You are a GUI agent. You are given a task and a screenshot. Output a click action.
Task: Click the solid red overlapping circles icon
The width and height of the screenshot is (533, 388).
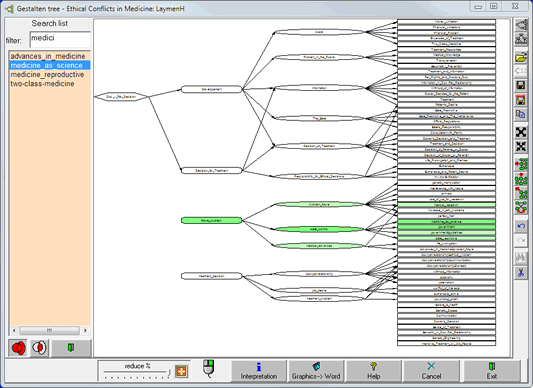[x=18, y=348]
